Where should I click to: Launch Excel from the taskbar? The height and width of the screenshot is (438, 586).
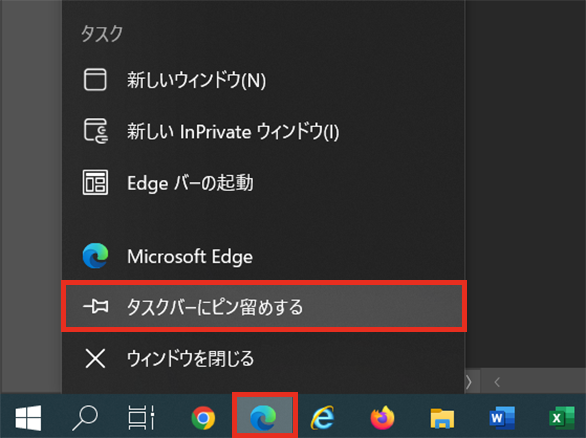pyautogui.click(x=561, y=417)
